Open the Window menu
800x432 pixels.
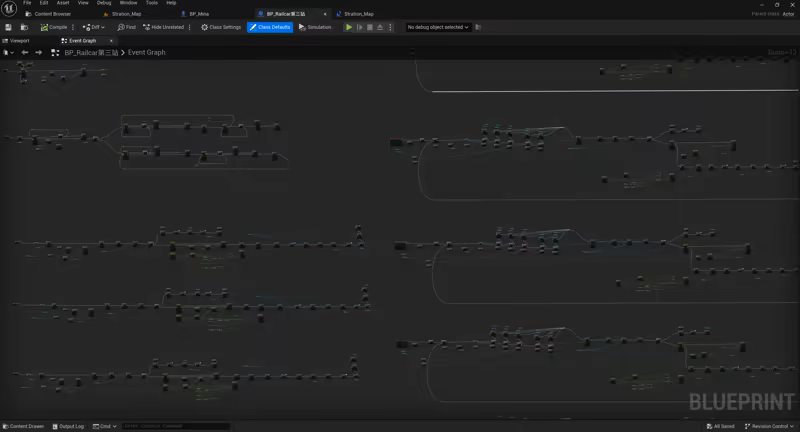(128, 3)
